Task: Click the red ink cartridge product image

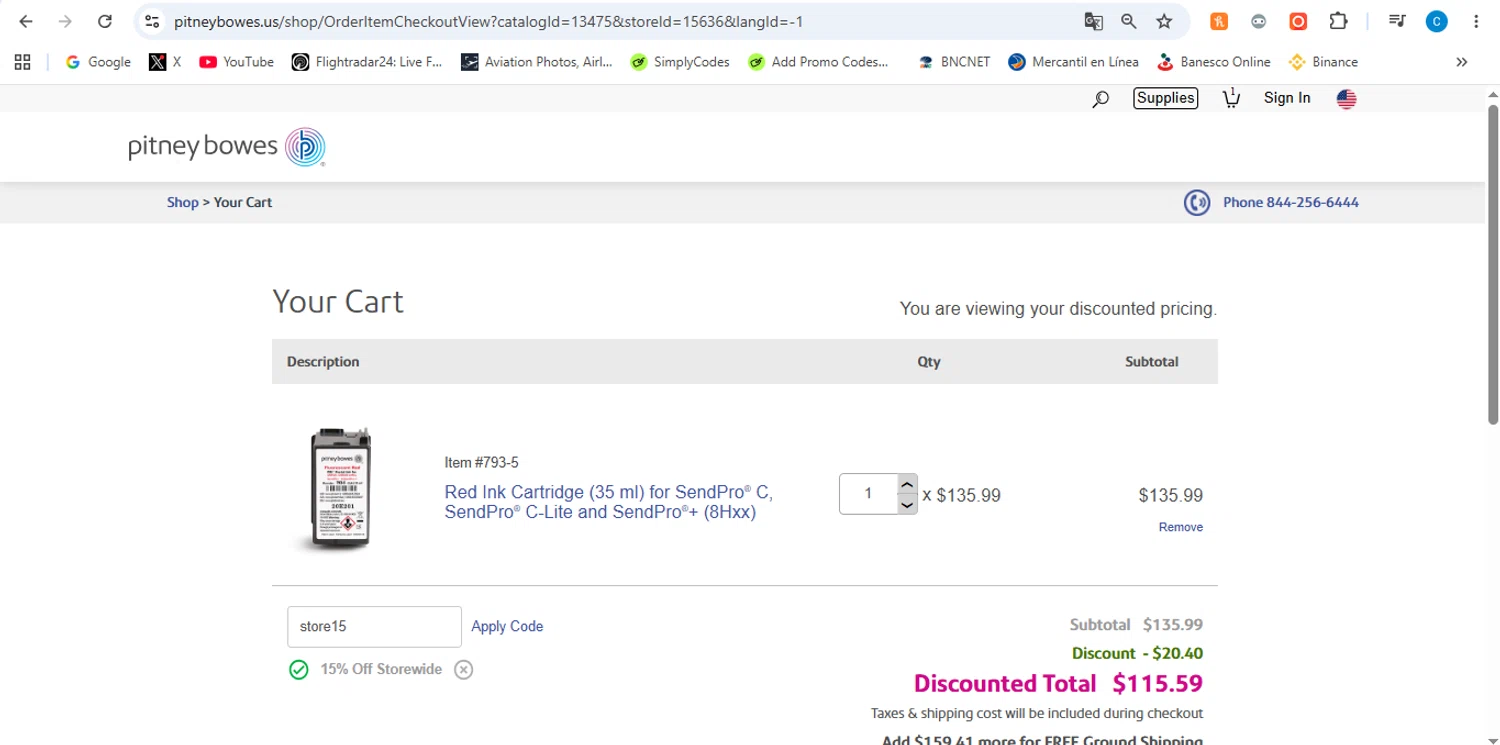Action: [x=340, y=490]
